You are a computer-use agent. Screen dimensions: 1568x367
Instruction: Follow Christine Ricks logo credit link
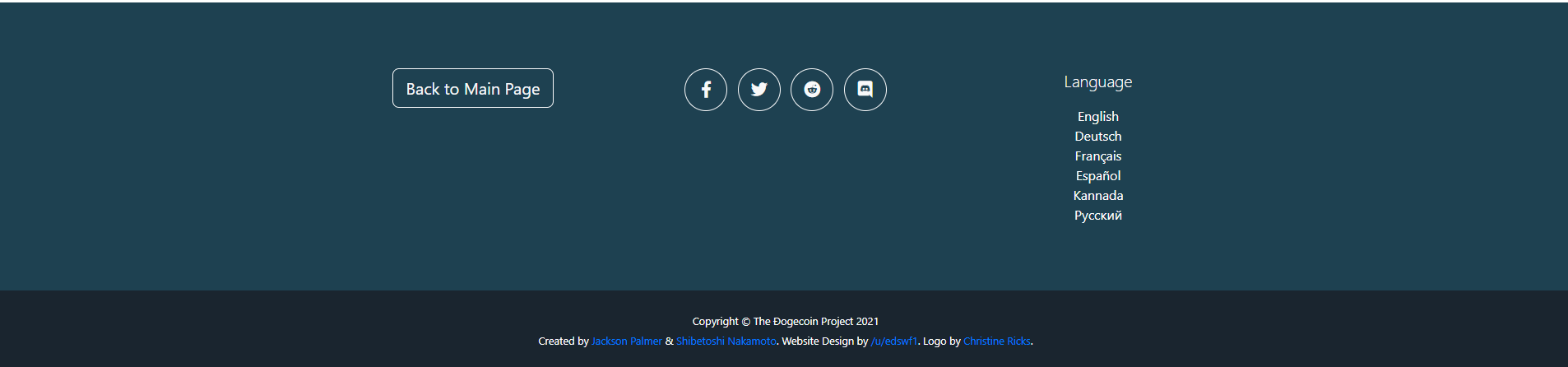pos(997,341)
